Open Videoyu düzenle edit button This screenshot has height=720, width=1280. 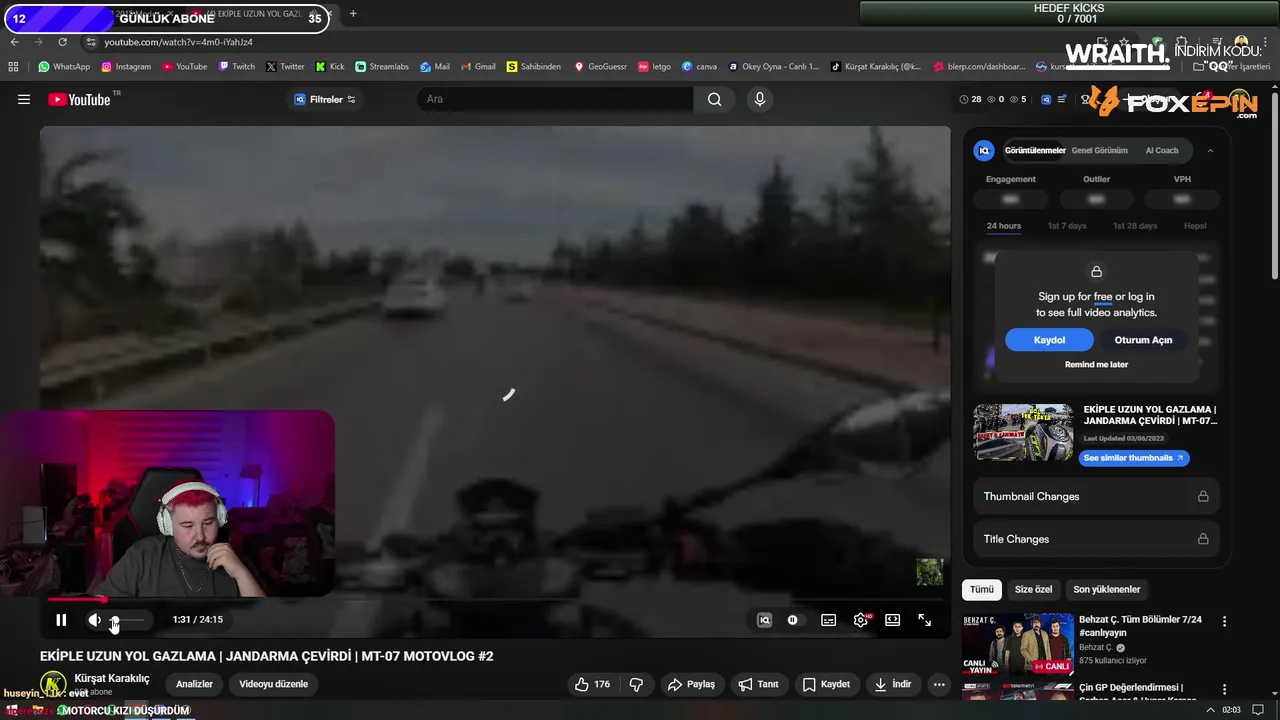(273, 684)
